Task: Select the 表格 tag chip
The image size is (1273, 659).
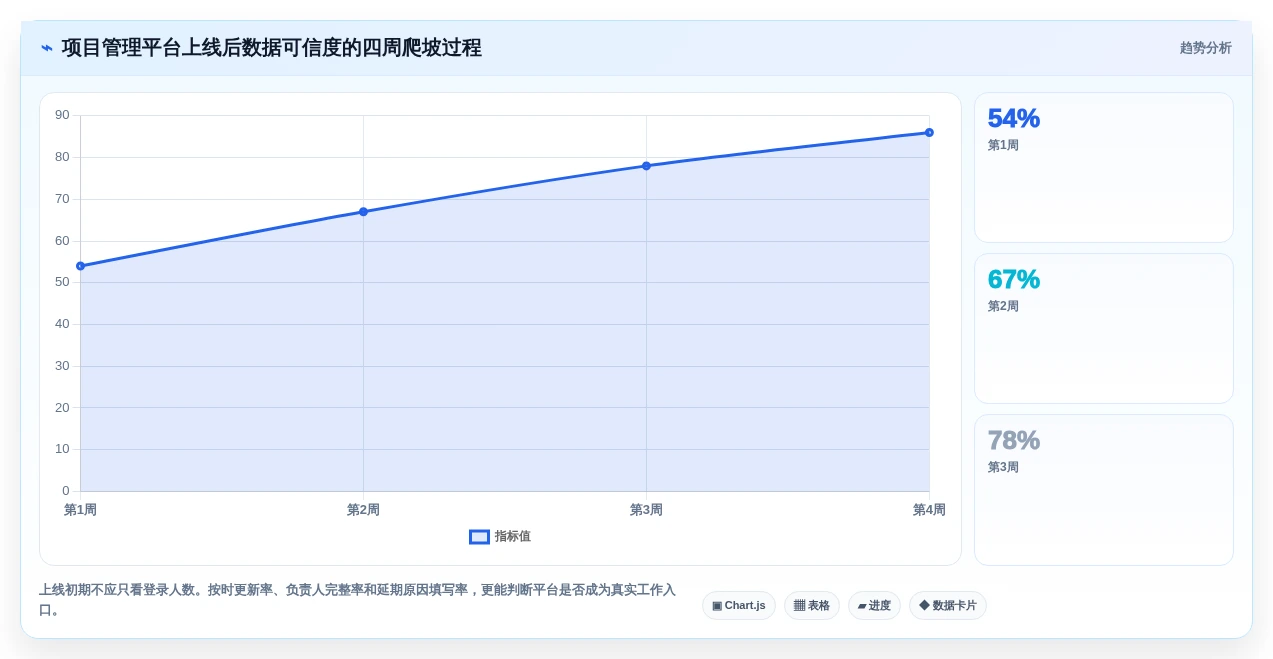Action: click(x=812, y=605)
